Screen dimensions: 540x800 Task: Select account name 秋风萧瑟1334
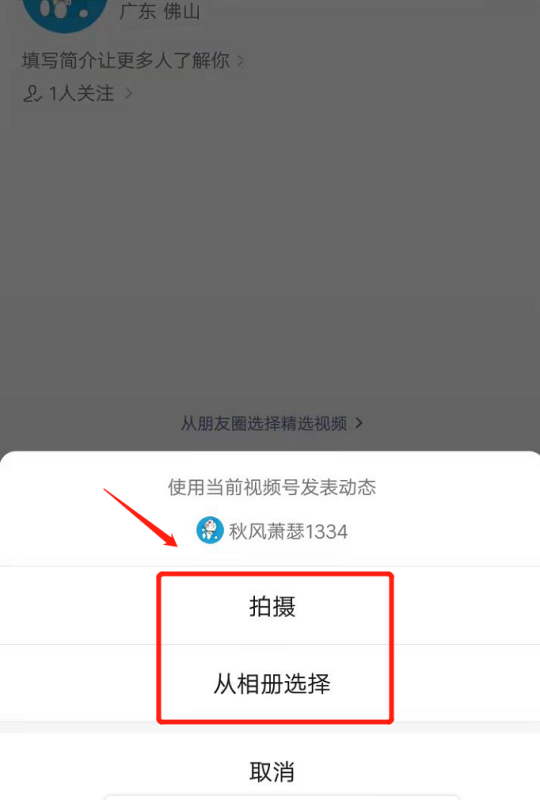point(288,532)
